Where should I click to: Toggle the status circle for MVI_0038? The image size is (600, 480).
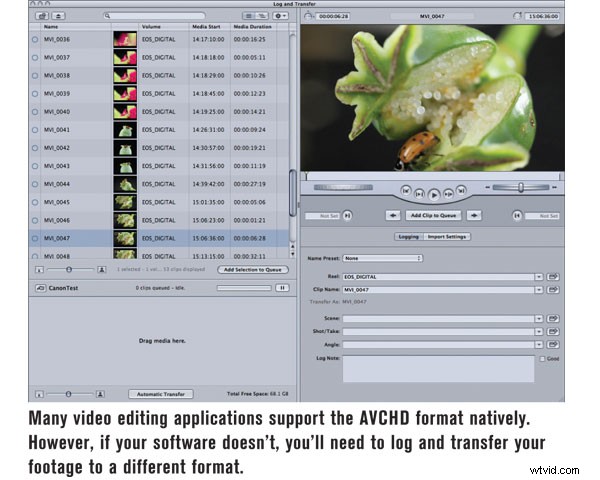(35, 75)
